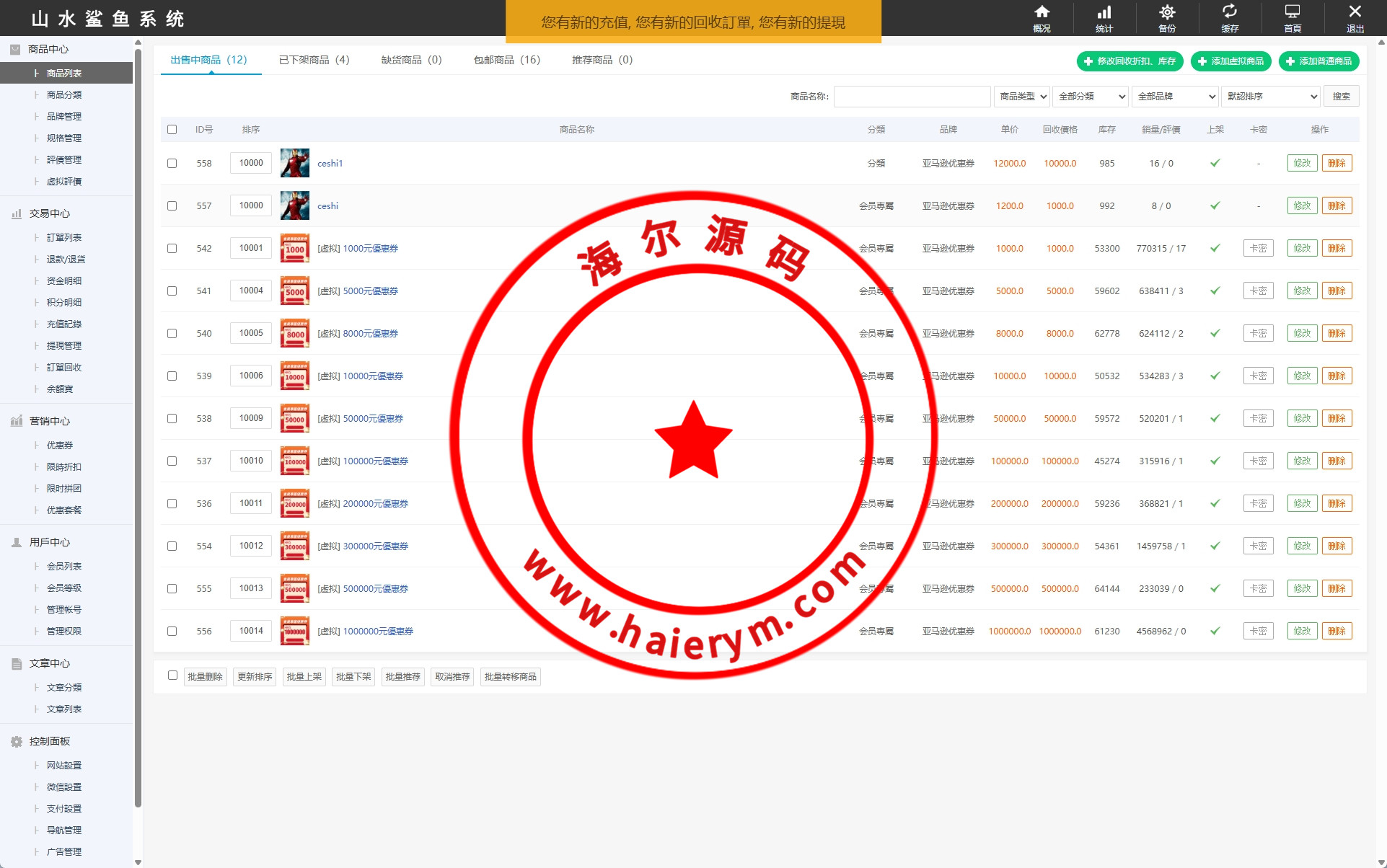Toggle the select-all checkbox in table header

(172, 130)
